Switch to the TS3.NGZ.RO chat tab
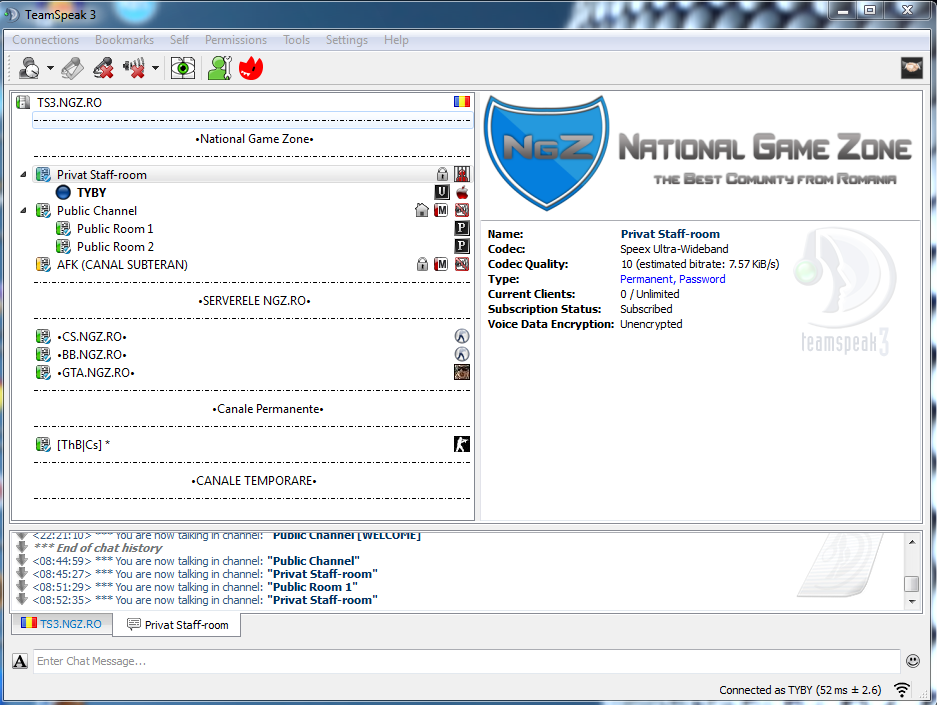This screenshot has width=937, height=705. click(x=61, y=624)
